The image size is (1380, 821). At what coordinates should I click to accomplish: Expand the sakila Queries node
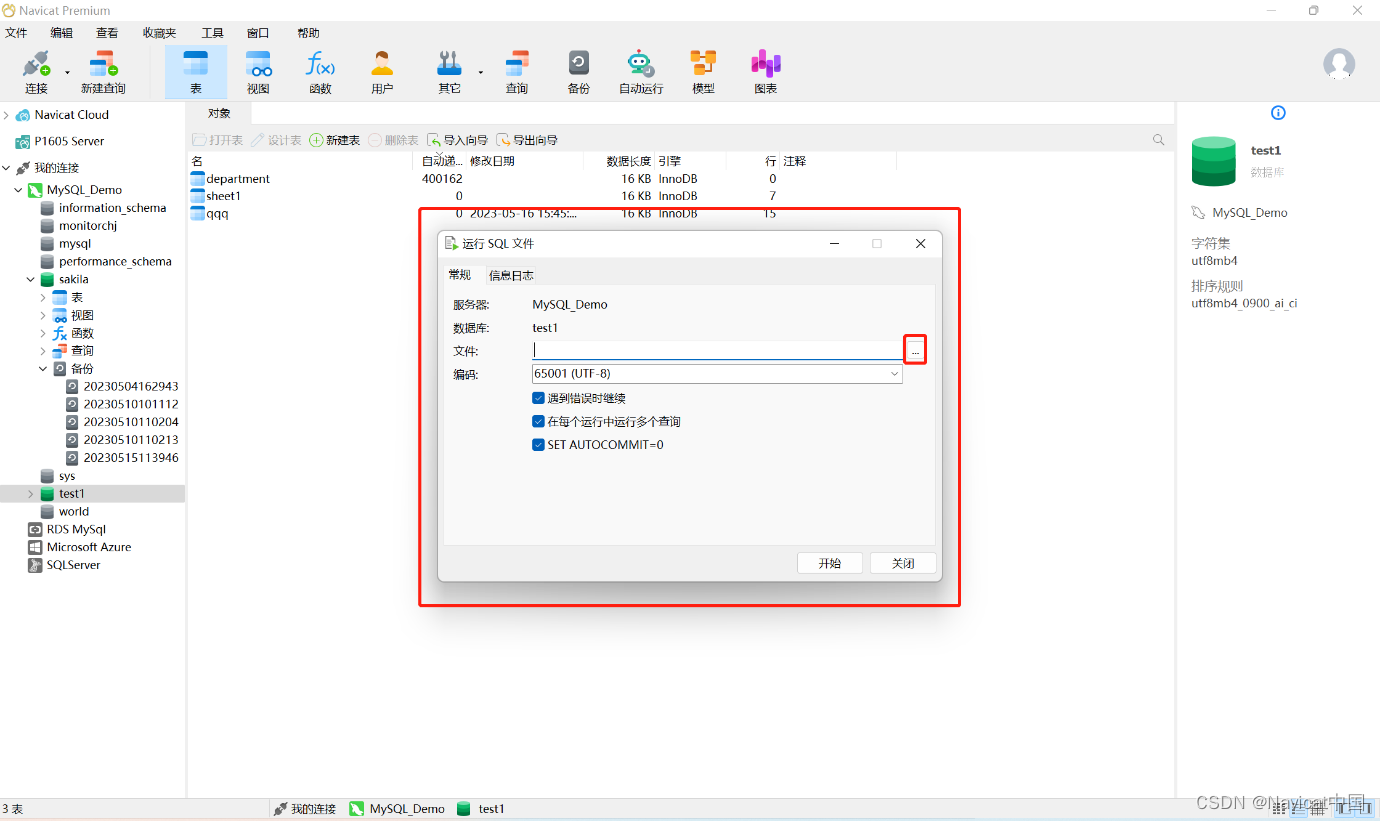43,351
